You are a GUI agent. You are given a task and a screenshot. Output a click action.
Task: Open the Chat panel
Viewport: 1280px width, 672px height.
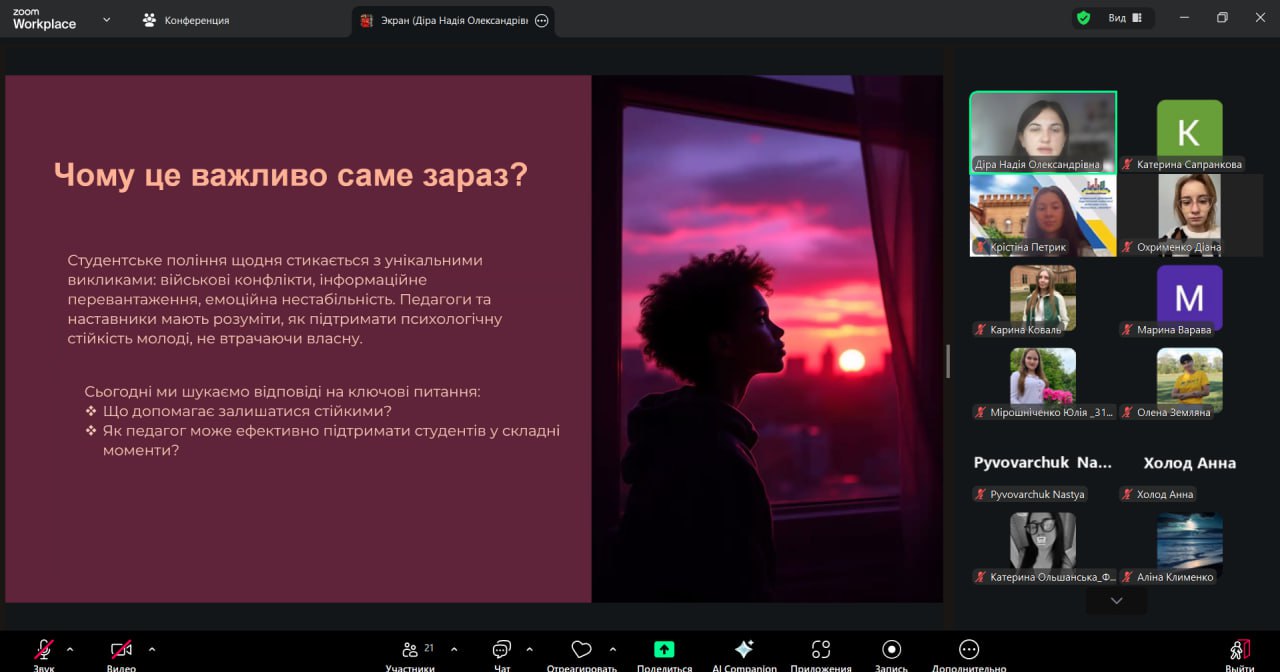(x=502, y=650)
